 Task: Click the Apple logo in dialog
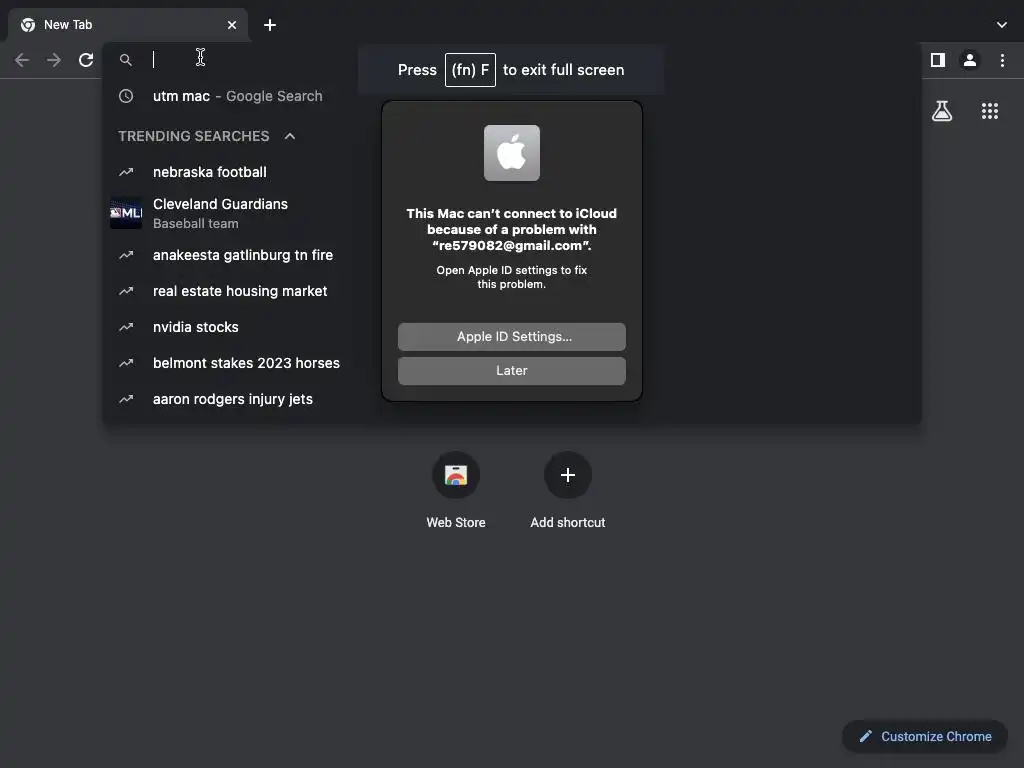click(511, 153)
